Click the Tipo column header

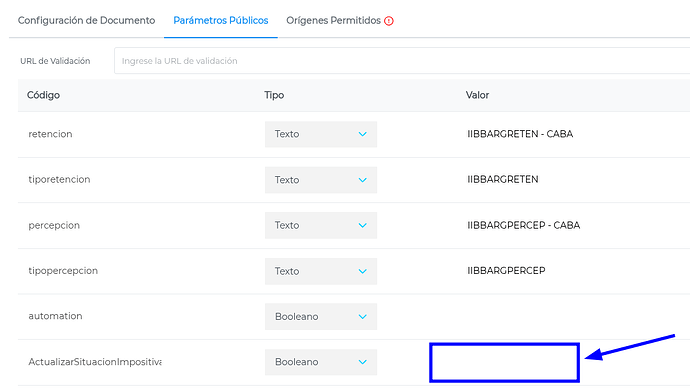[274, 95]
